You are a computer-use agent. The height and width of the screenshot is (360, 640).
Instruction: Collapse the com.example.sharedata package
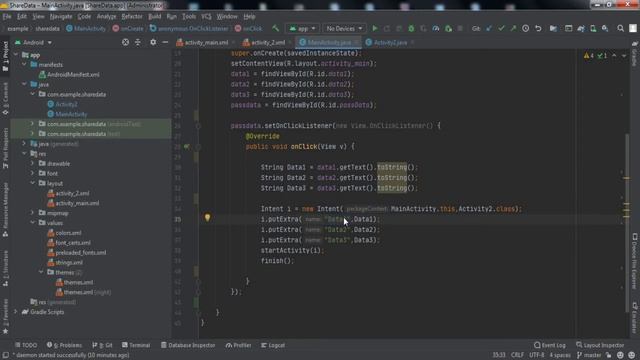click(33, 94)
